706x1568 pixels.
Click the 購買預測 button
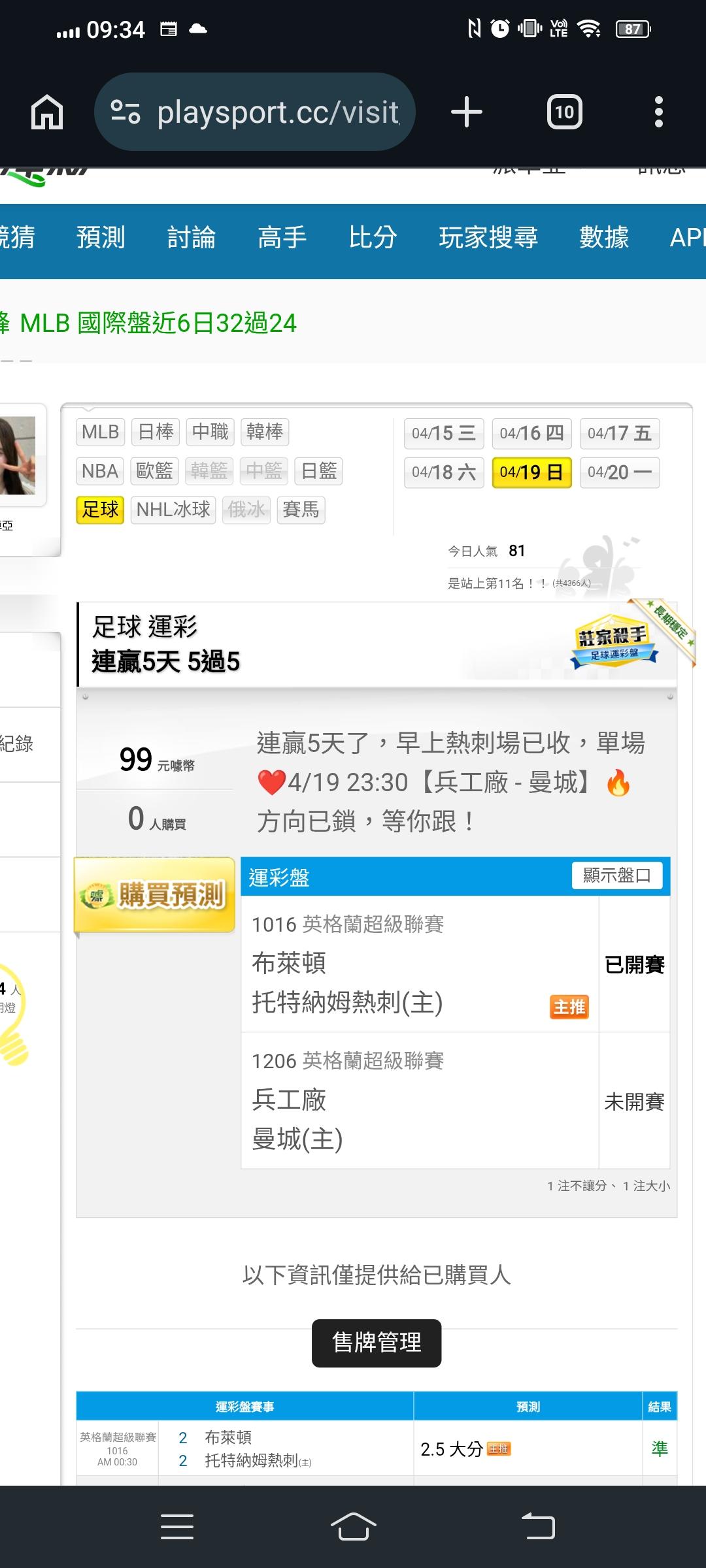click(x=155, y=894)
